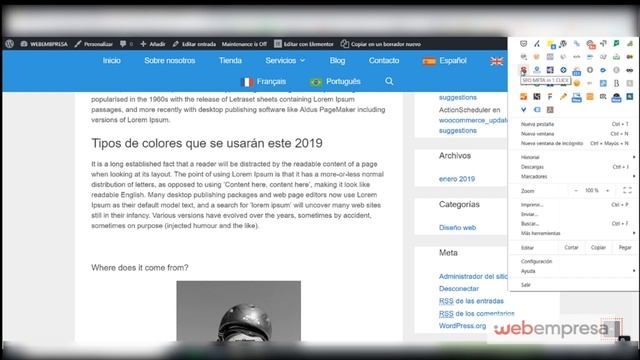
Task: Decrease zoom with the minus button
Action: (x=576, y=191)
